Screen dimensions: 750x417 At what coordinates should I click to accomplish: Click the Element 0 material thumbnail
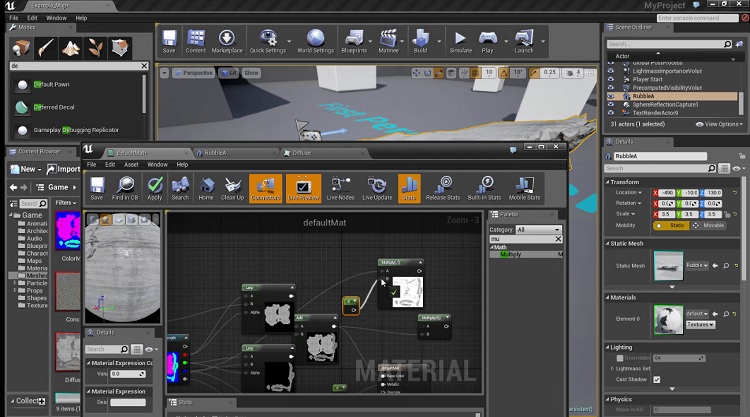[668, 319]
